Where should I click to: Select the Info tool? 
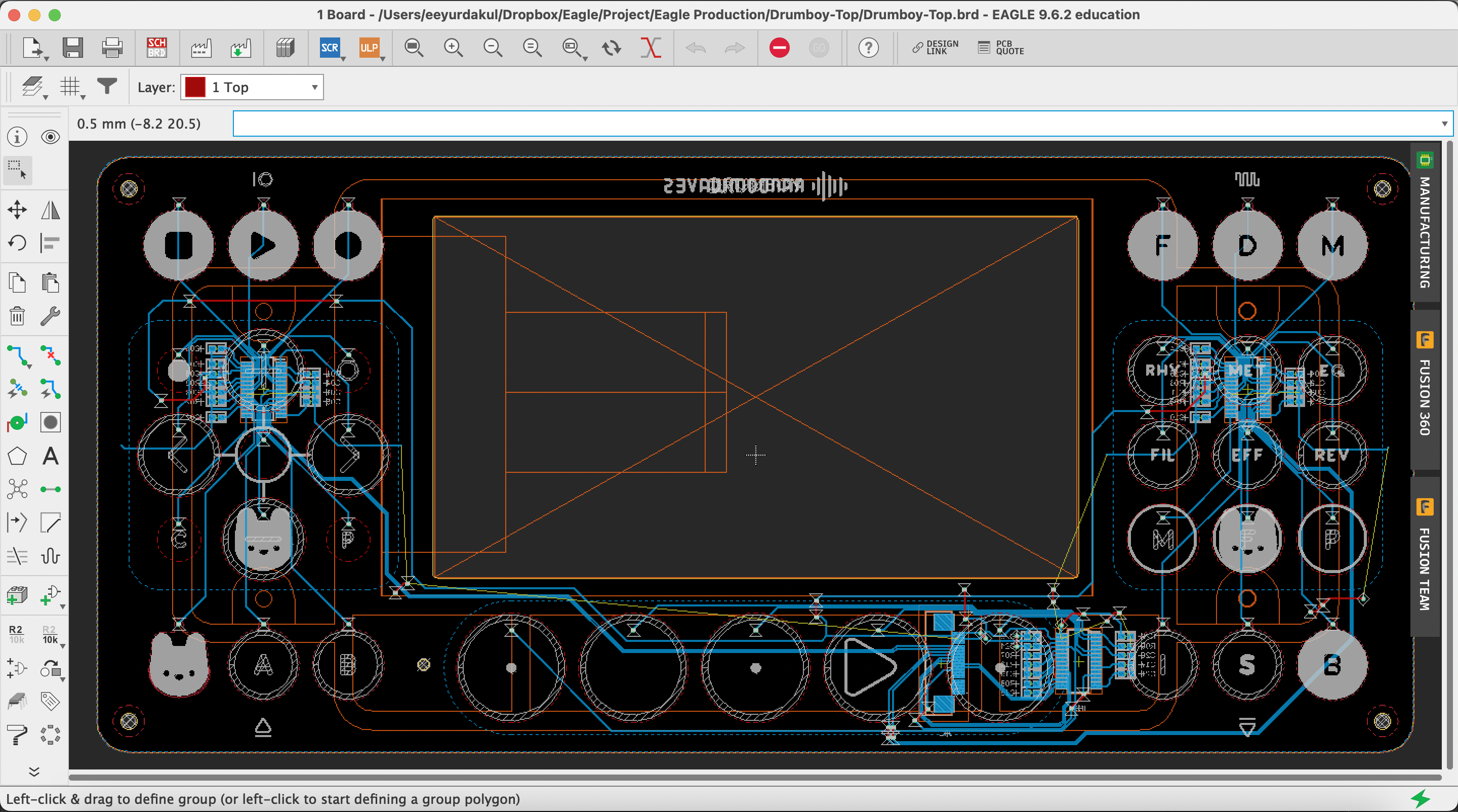[17, 137]
